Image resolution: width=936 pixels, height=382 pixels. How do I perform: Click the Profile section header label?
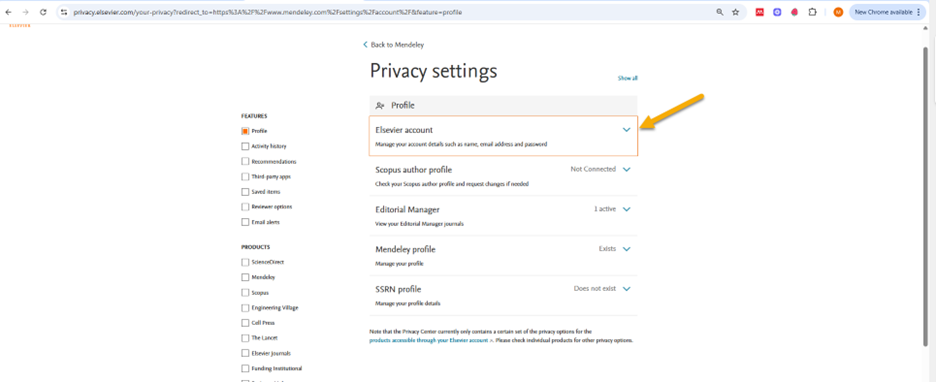click(403, 106)
